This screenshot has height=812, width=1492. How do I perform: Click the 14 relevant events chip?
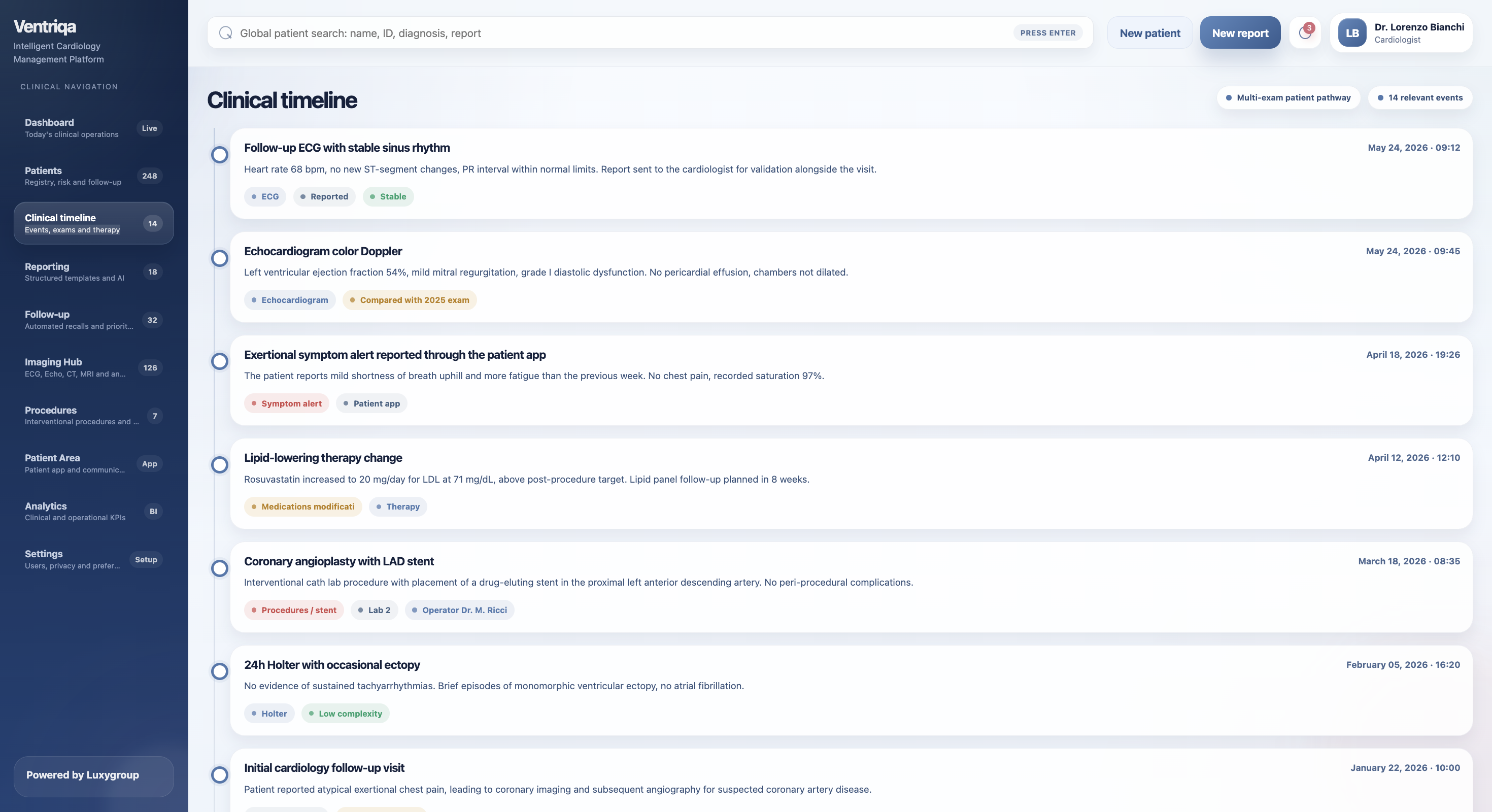click(x=1419, y=97)
